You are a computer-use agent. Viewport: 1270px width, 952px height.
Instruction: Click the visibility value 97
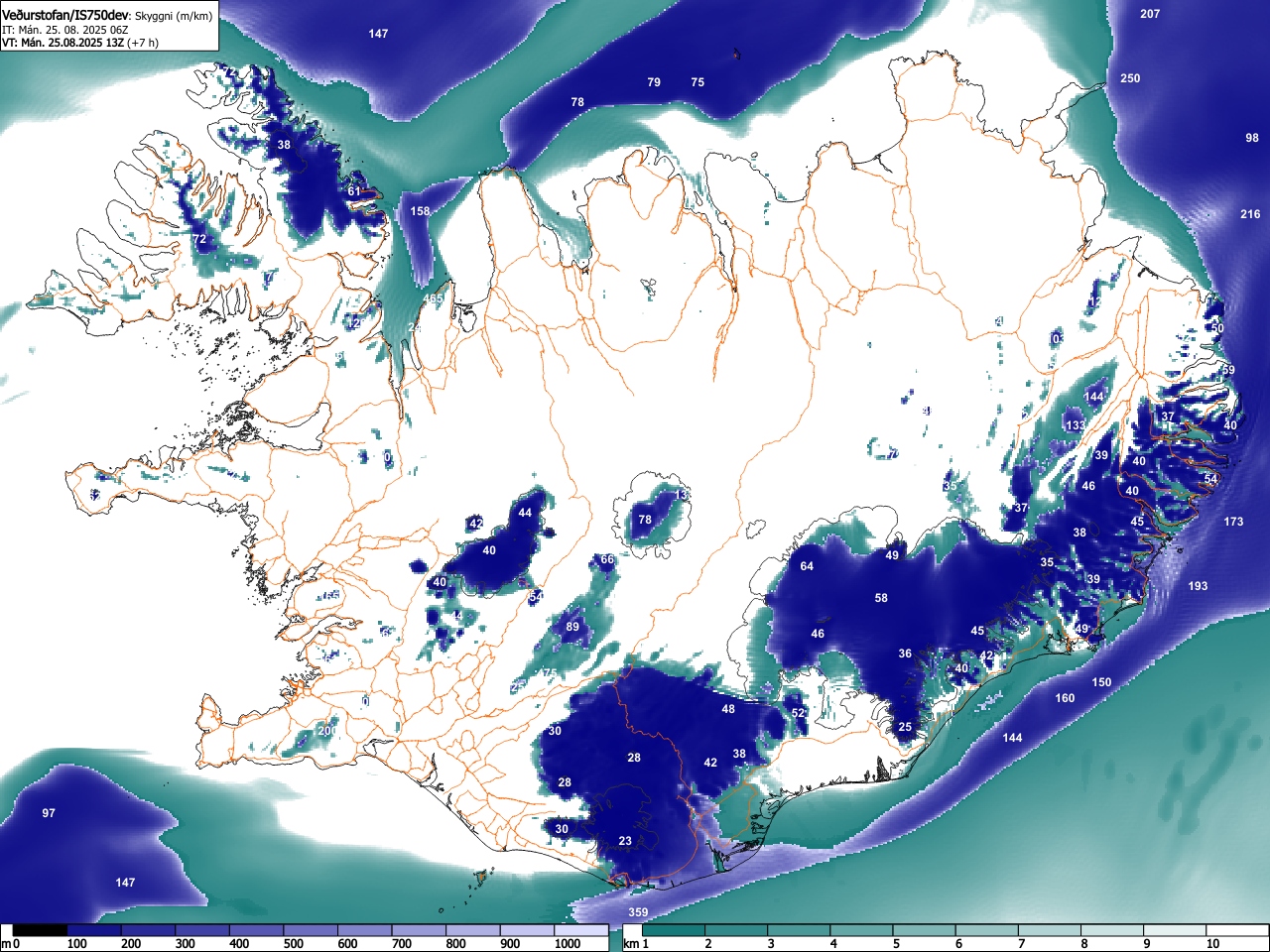click(49, 813)
